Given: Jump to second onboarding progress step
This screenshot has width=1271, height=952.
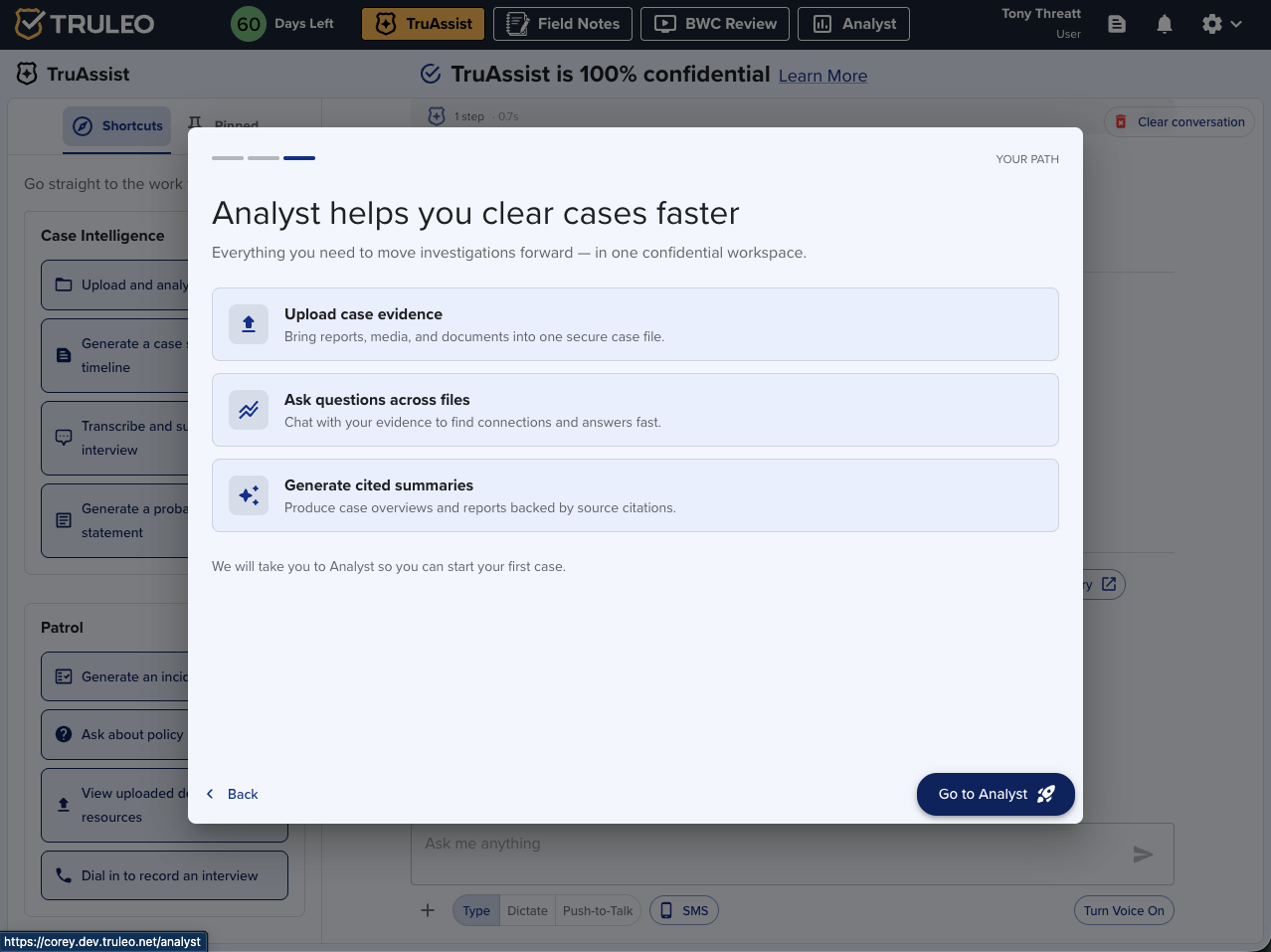Looking at the screenshot, I should [264, 158].
